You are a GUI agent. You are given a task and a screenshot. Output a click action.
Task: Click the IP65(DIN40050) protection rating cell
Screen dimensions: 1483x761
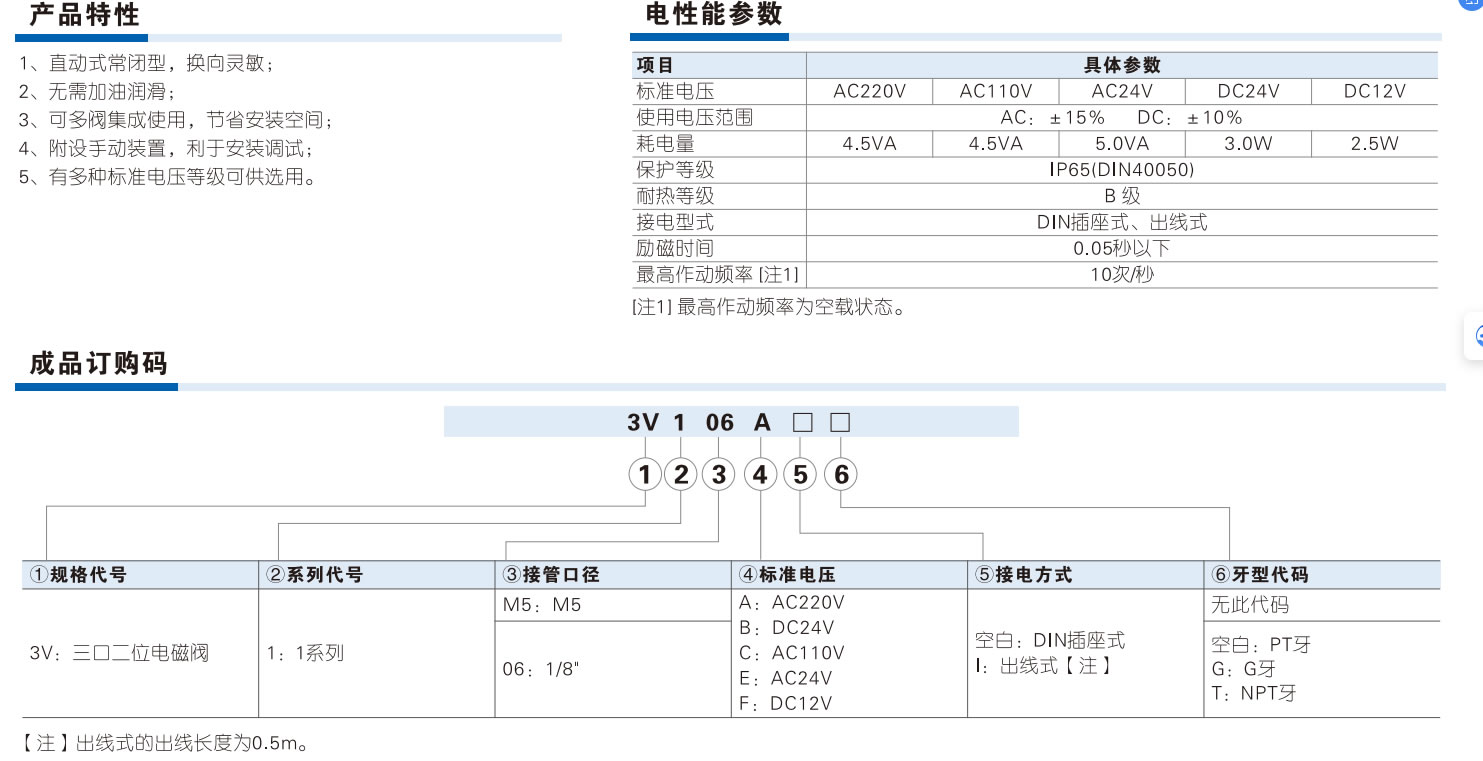[1122, 170]
